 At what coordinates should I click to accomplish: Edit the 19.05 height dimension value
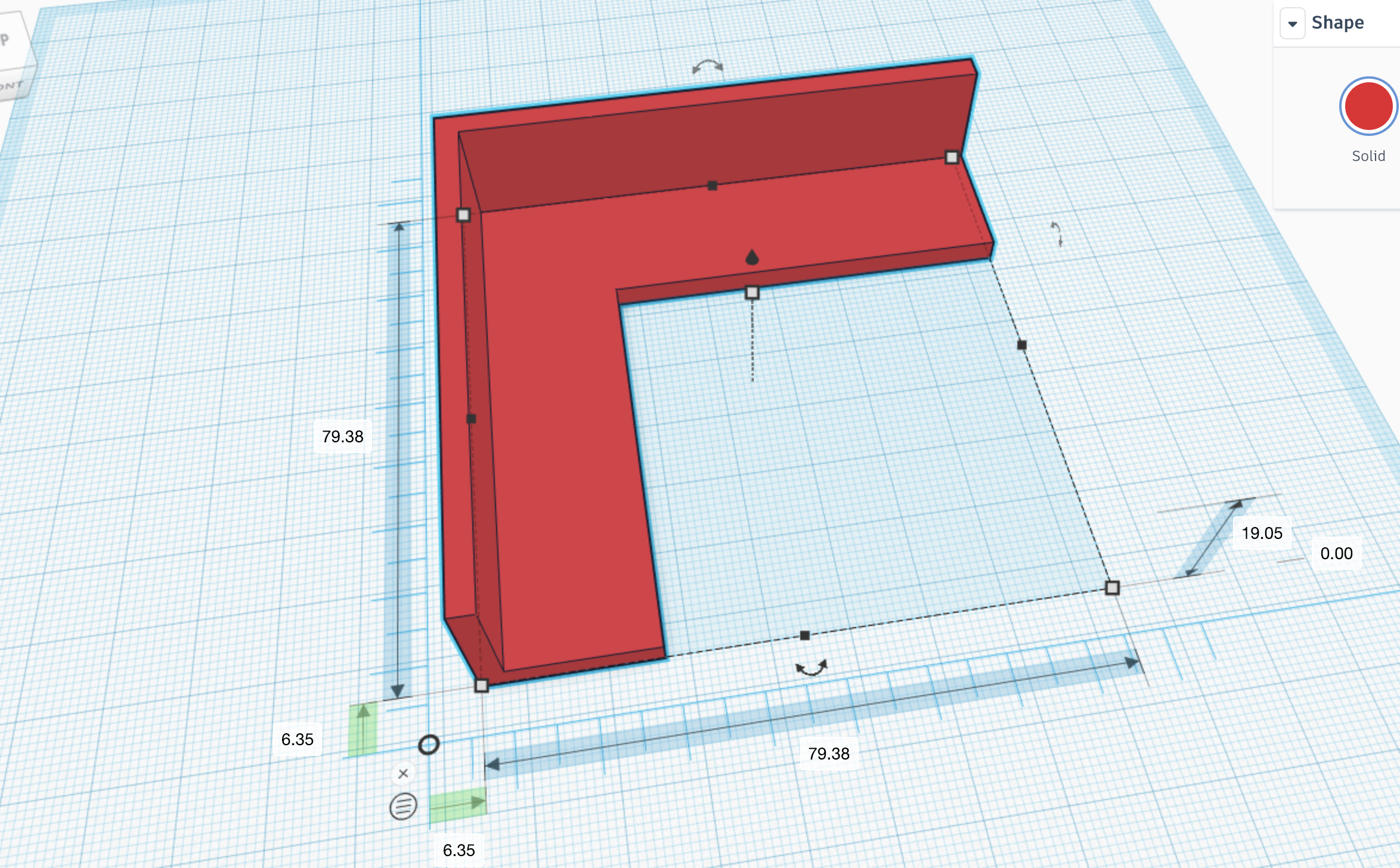(1262, 533)
